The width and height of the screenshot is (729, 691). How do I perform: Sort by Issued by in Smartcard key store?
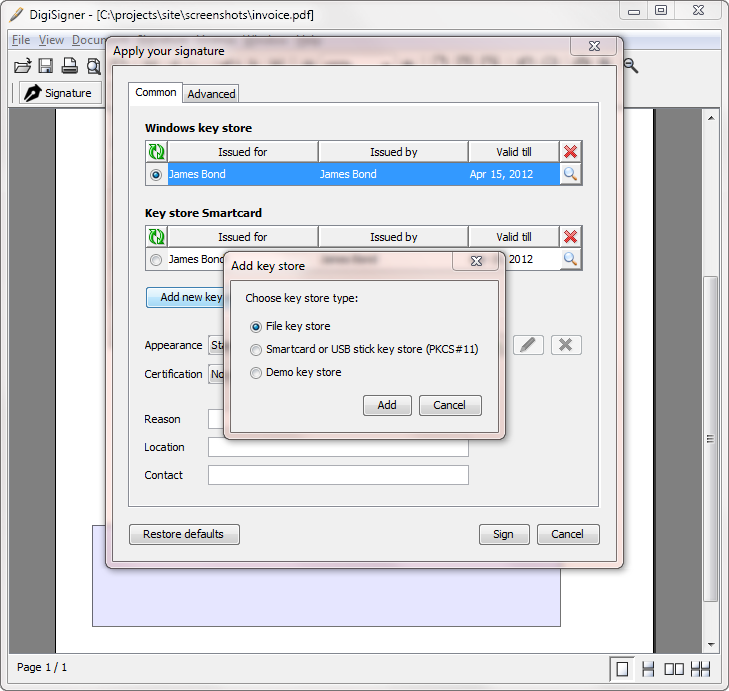[x=393, y=237]
